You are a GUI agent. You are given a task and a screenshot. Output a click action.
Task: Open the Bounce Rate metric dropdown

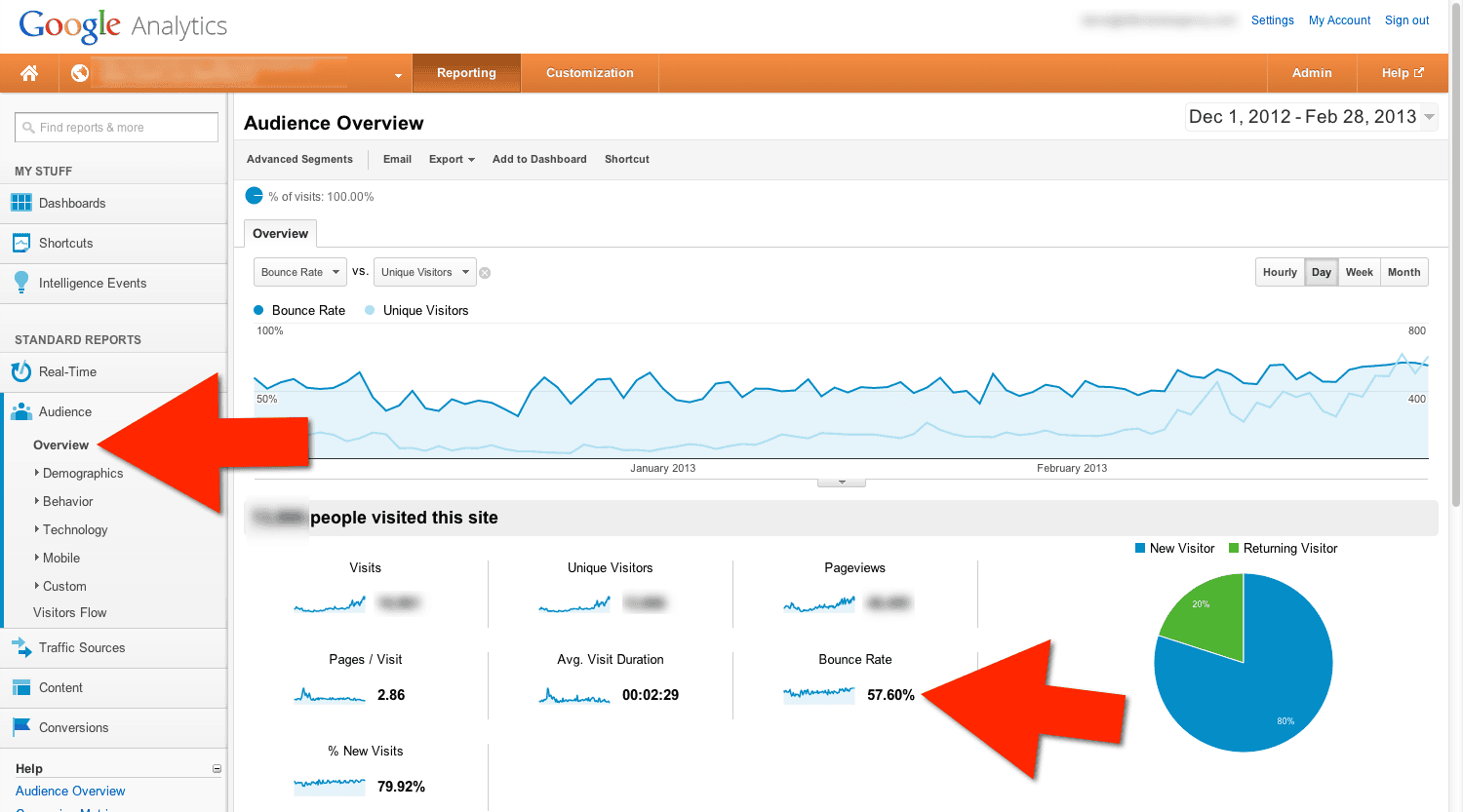pos(299,272)
